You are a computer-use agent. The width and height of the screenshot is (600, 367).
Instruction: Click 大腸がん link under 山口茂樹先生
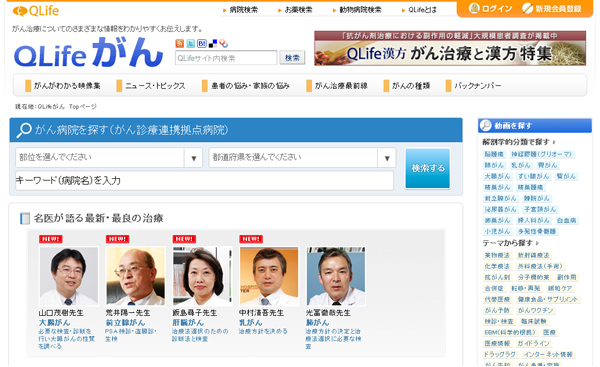tap(54, 323)
